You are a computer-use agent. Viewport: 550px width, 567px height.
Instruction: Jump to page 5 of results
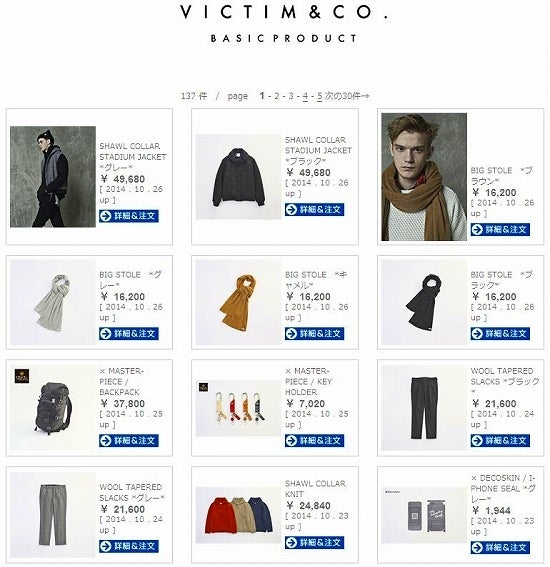[319, 97]
